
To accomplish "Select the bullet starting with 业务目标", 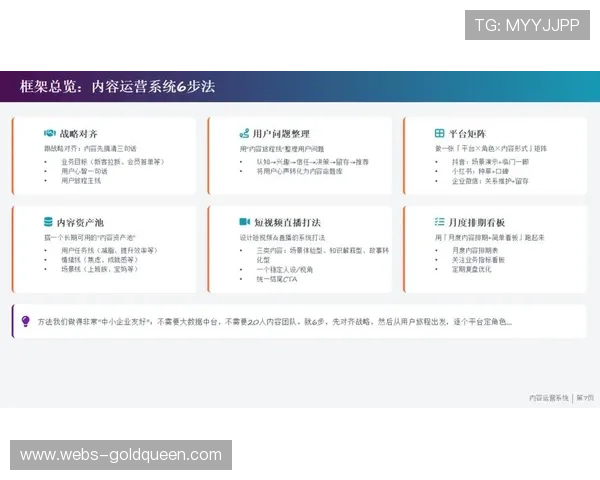I will pyautogui.click(x=113, y=162).
